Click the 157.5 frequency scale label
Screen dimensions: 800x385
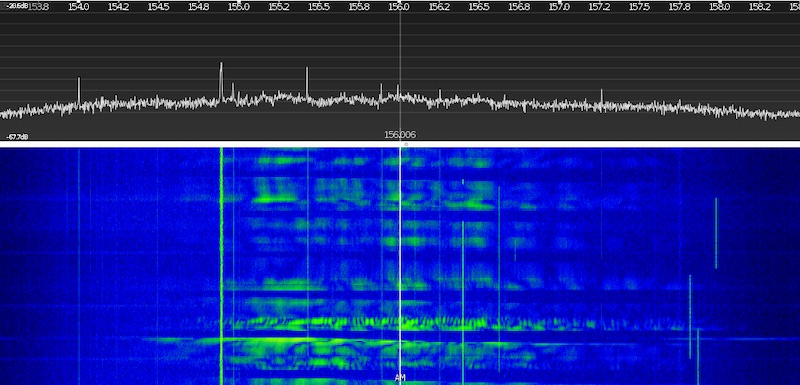point(639,7)
